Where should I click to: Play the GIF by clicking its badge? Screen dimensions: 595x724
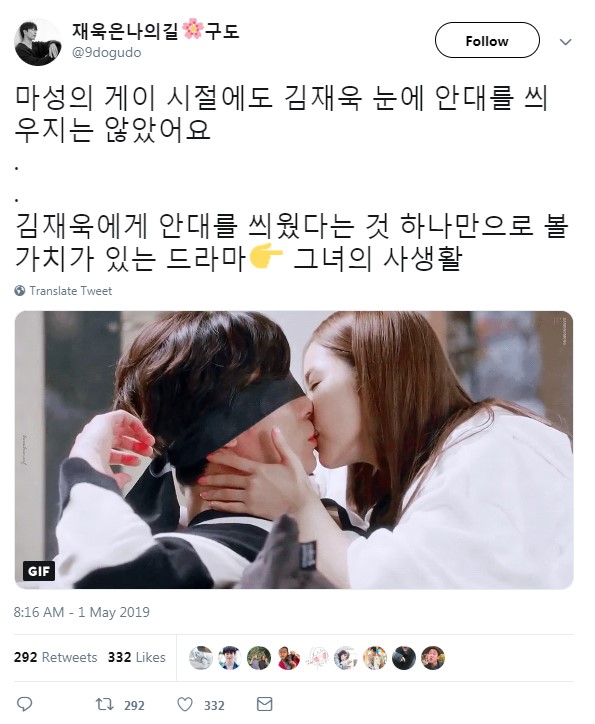(x=39, y=571)
